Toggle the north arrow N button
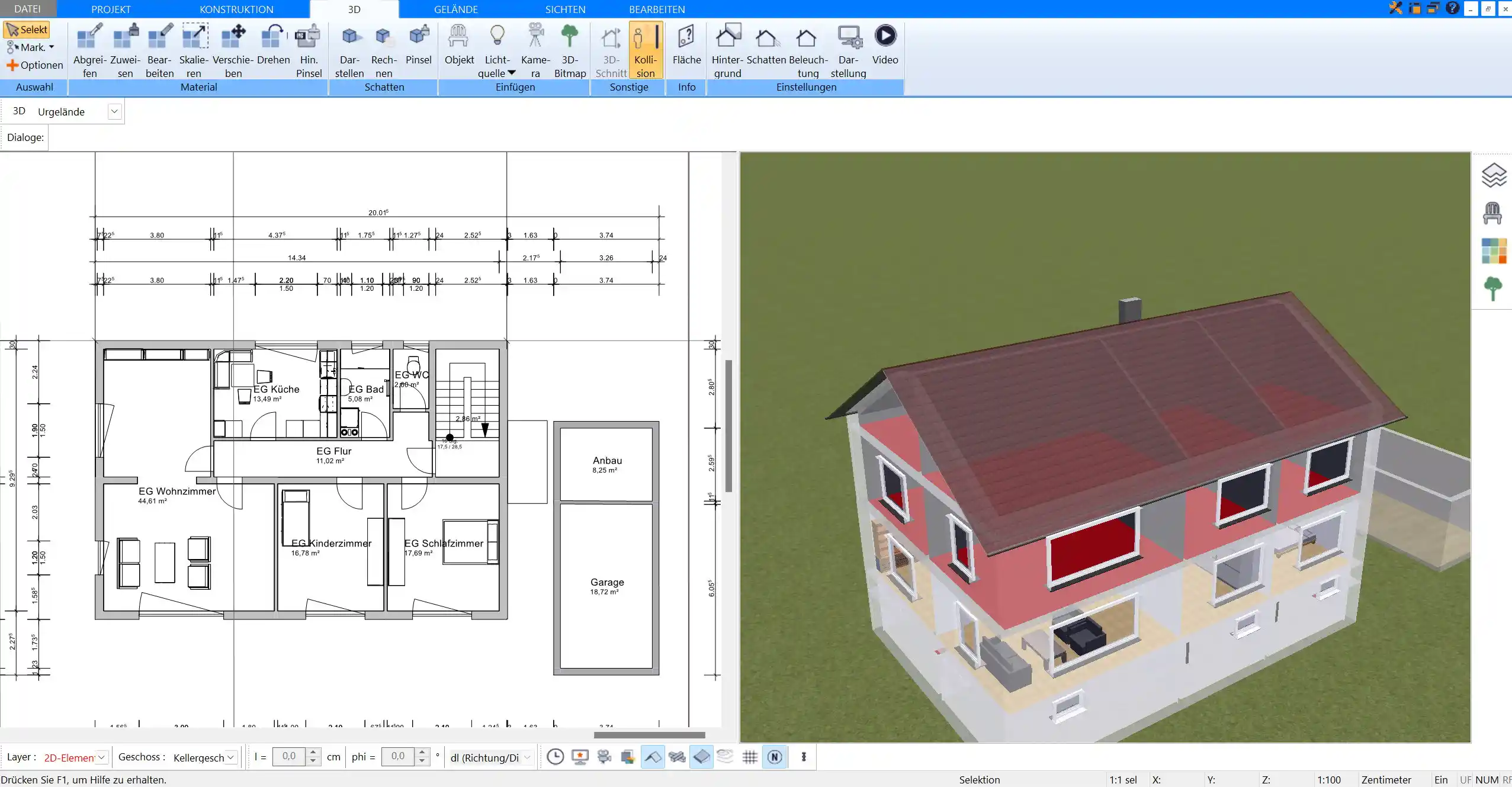This screenshot has height=787, width=1512. point(775,757)
